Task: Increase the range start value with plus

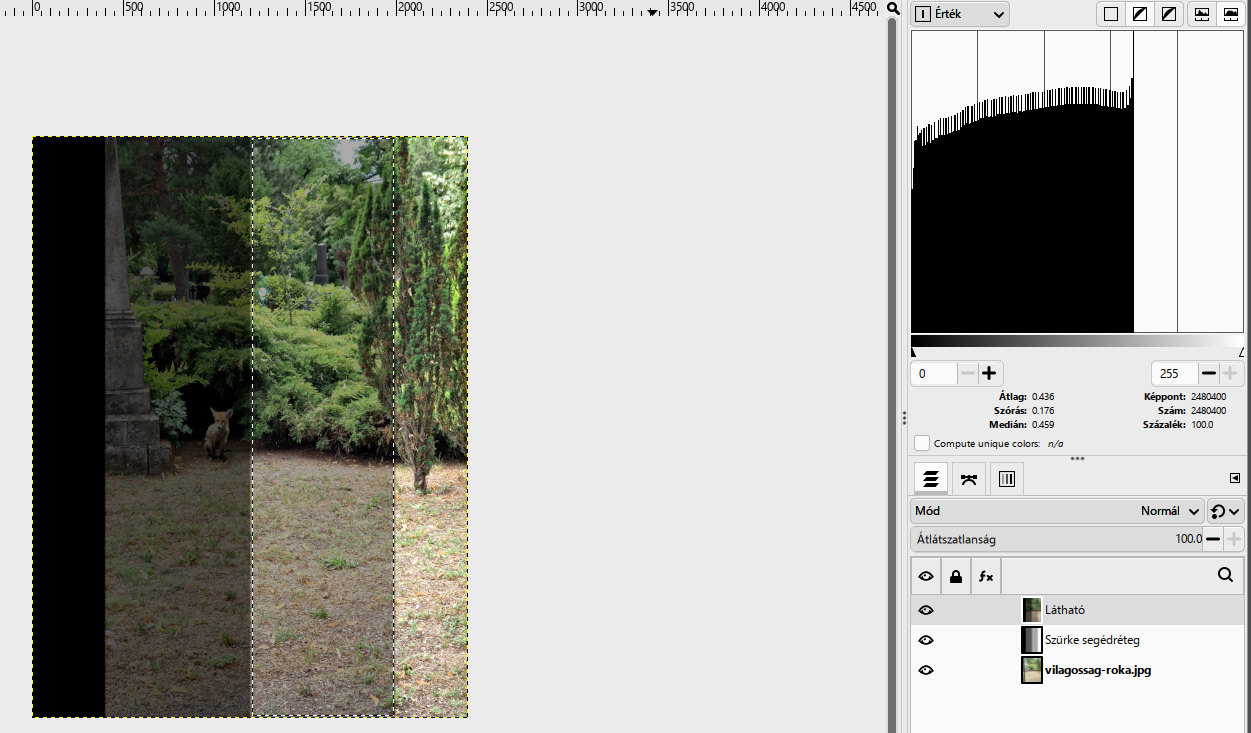Action: [x=990, y=373]
